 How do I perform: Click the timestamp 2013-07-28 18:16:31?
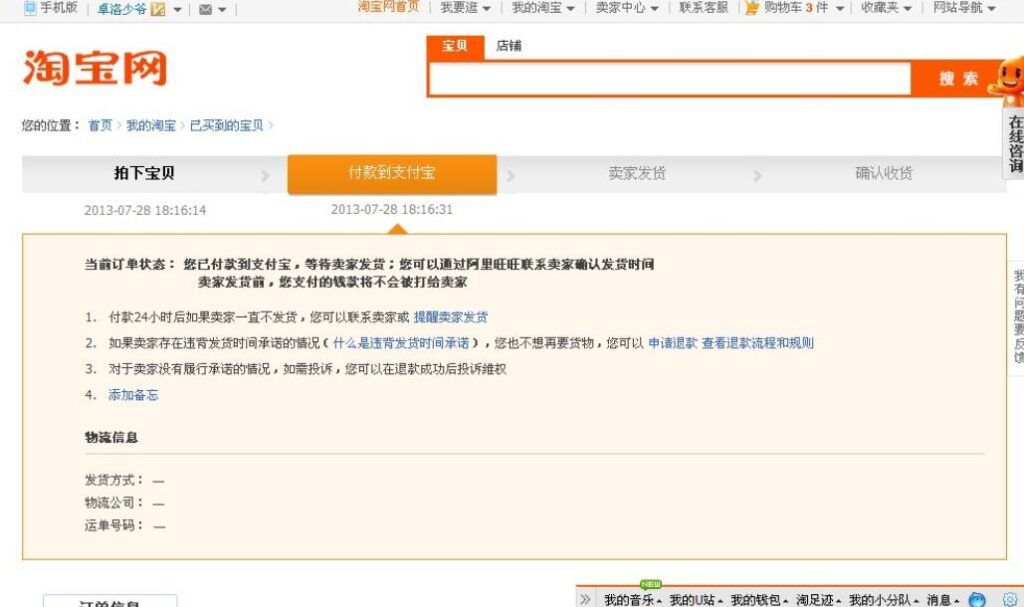pos(392,210)
